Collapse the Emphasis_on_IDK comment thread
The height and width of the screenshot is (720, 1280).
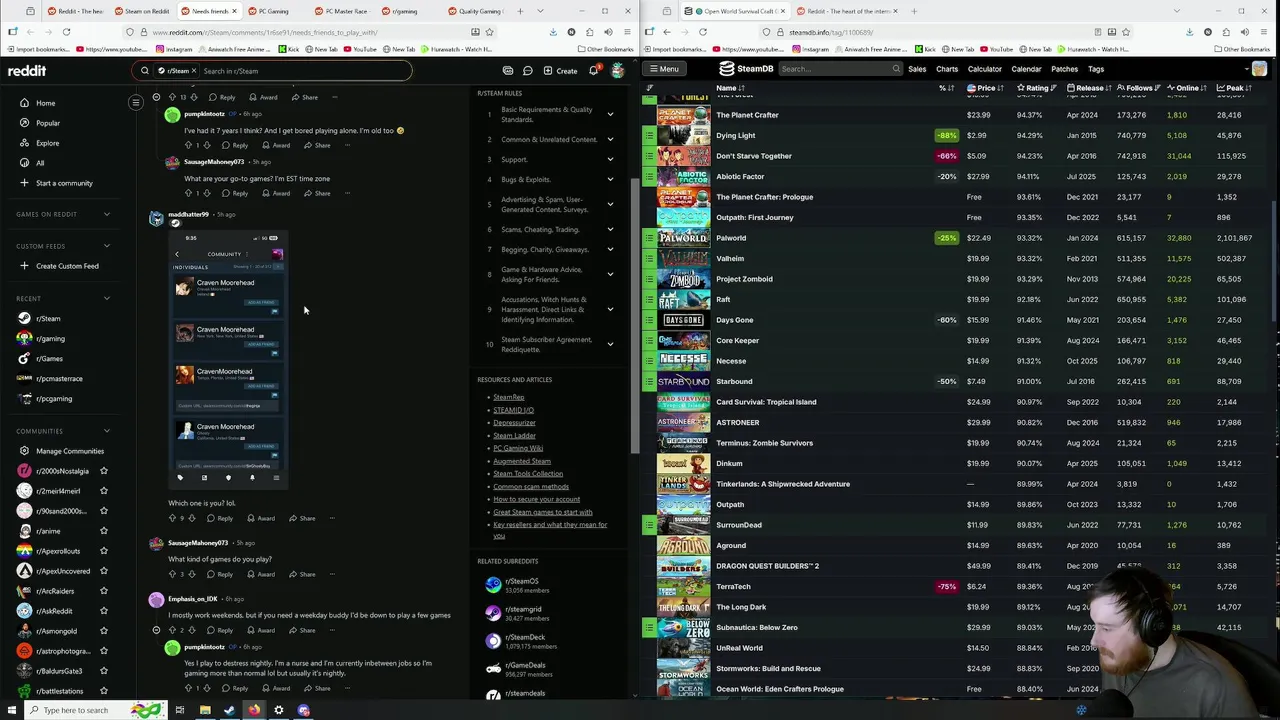click(156, 630)
